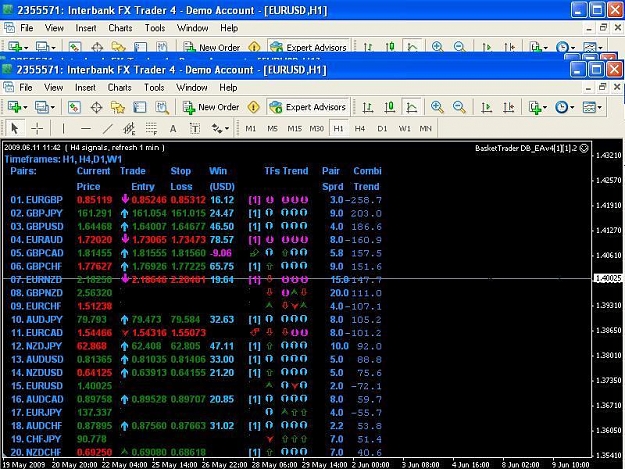The width and height of the screenshot is (625, 469).
Task: Switch chart to M15 timeframe
Action: (295, 129)
